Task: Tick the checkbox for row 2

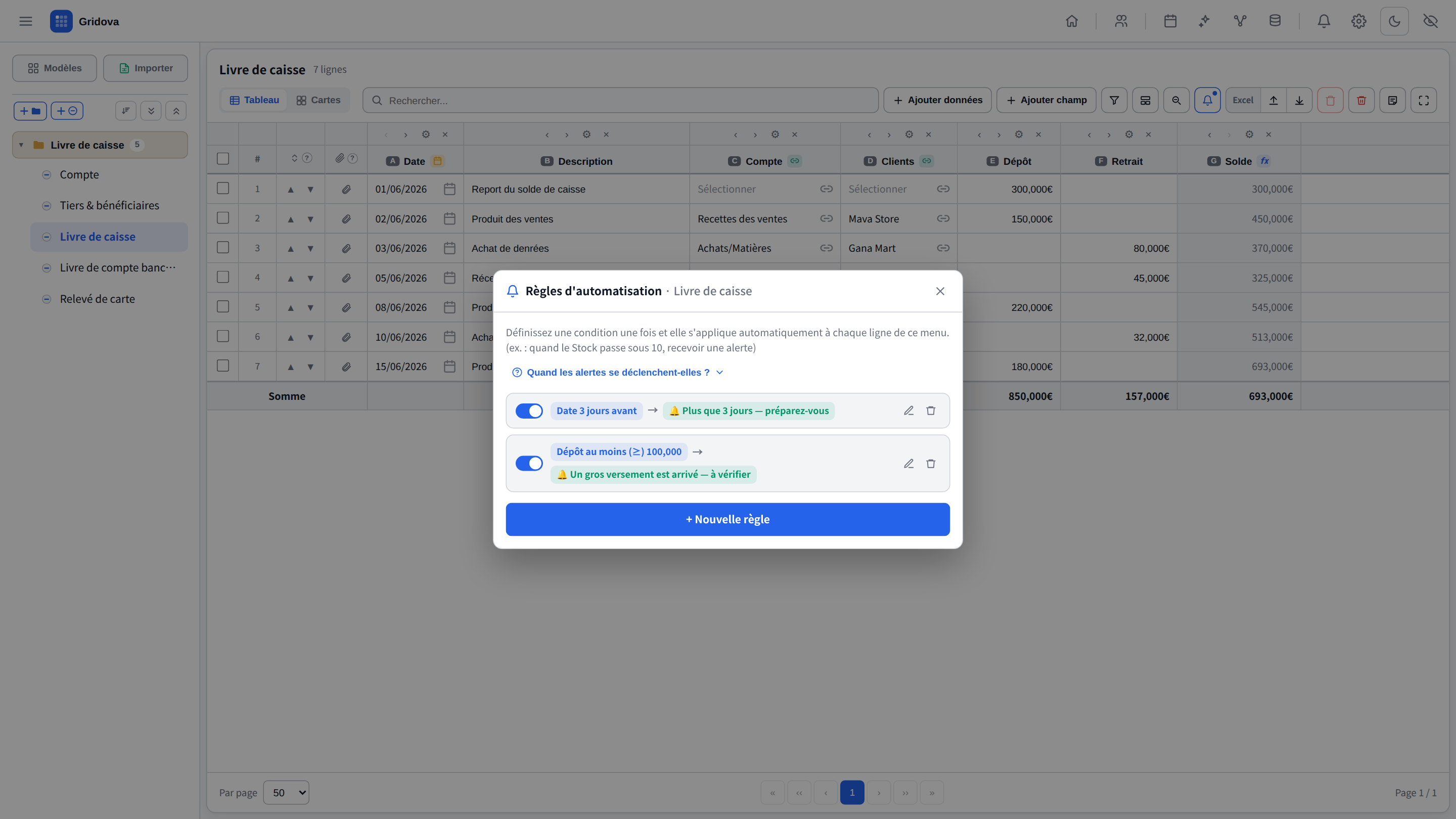Action: pos(222,217)
